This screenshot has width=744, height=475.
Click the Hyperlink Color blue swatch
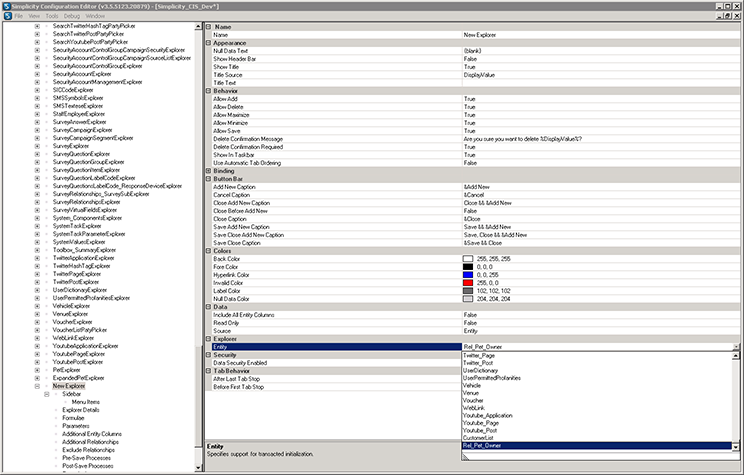pos(468,275)
